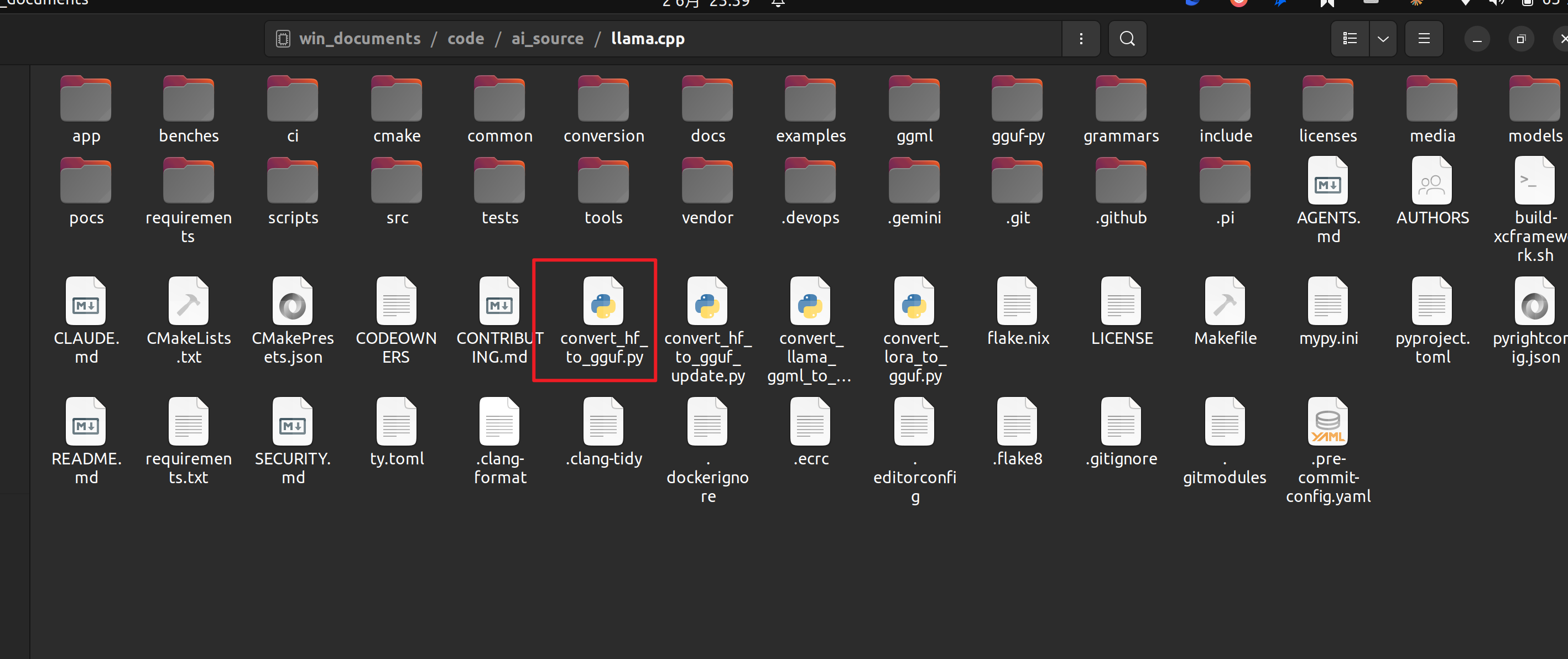Select the pocs folder
This screenshot has height=659, width=1568.
tap(86, 192)
